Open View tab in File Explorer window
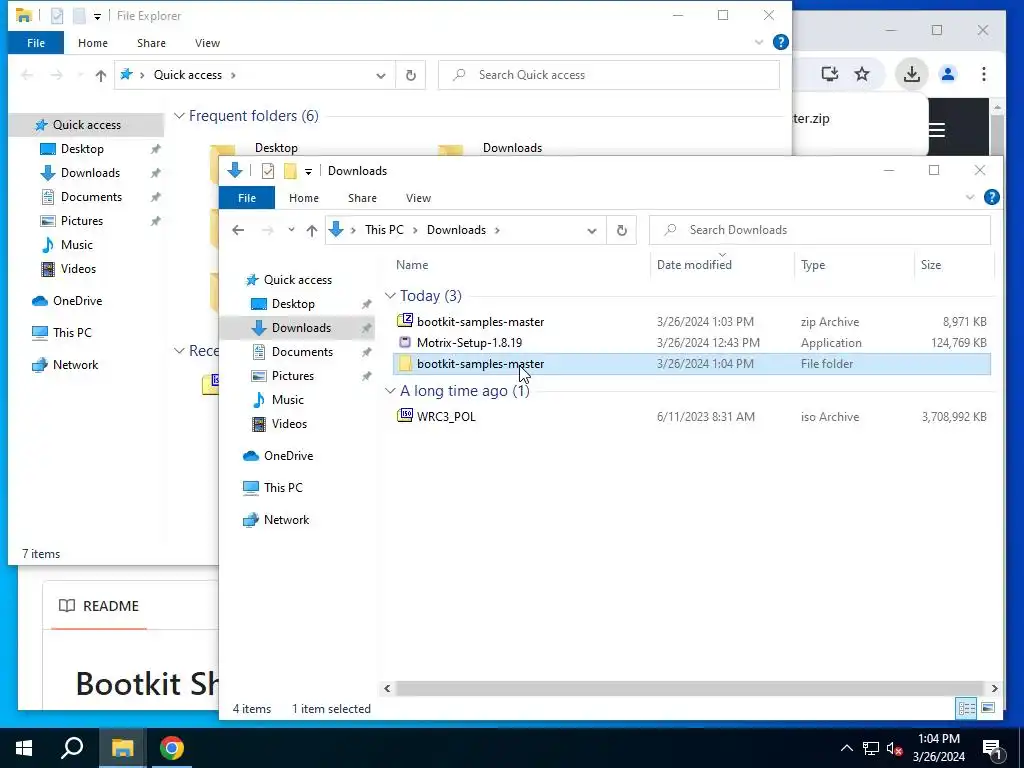The height and width of the screenshot is (768, 1024). tap(207, 43)
